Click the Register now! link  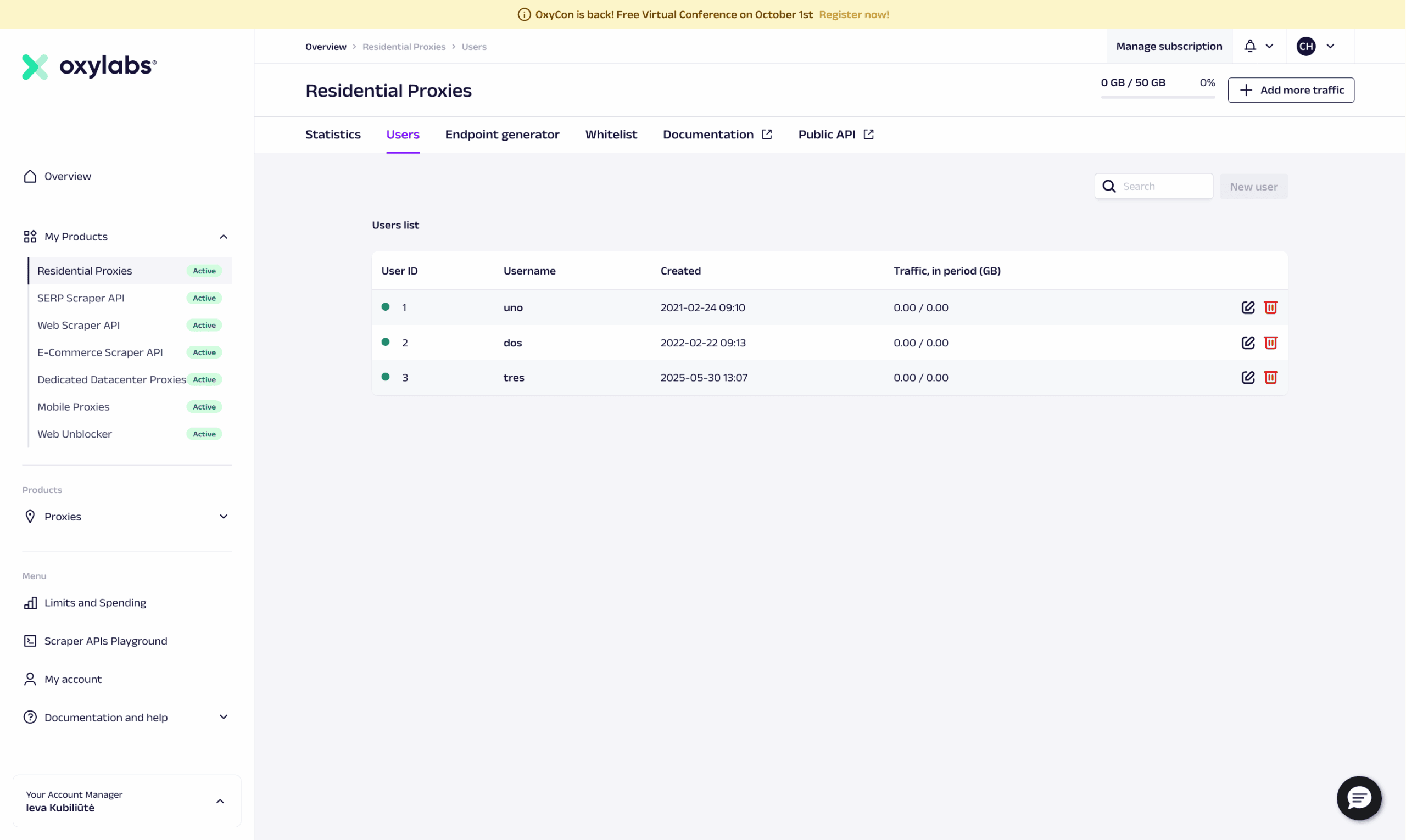click(x=854, y=15)
